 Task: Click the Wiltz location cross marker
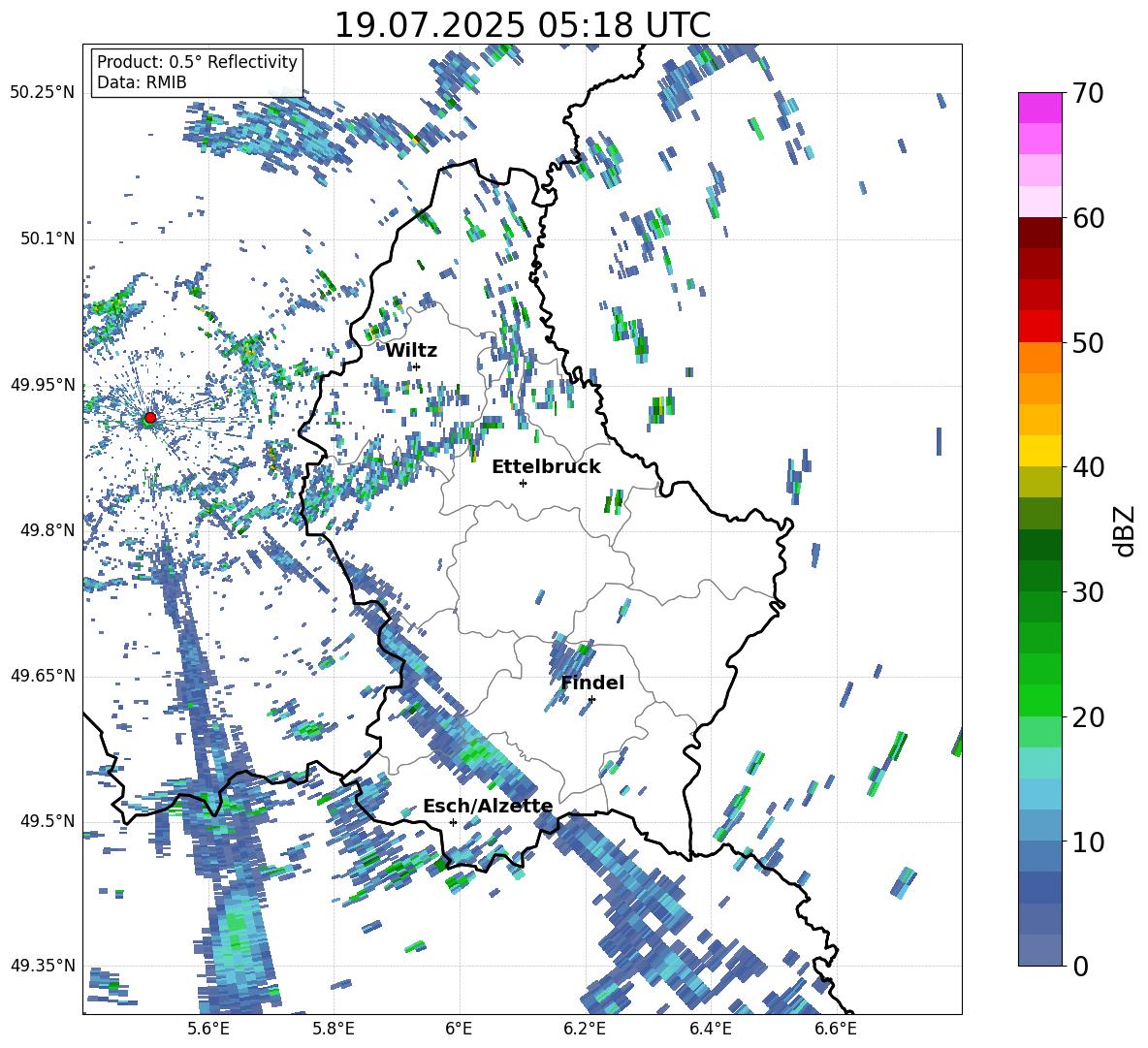point(417,366)
